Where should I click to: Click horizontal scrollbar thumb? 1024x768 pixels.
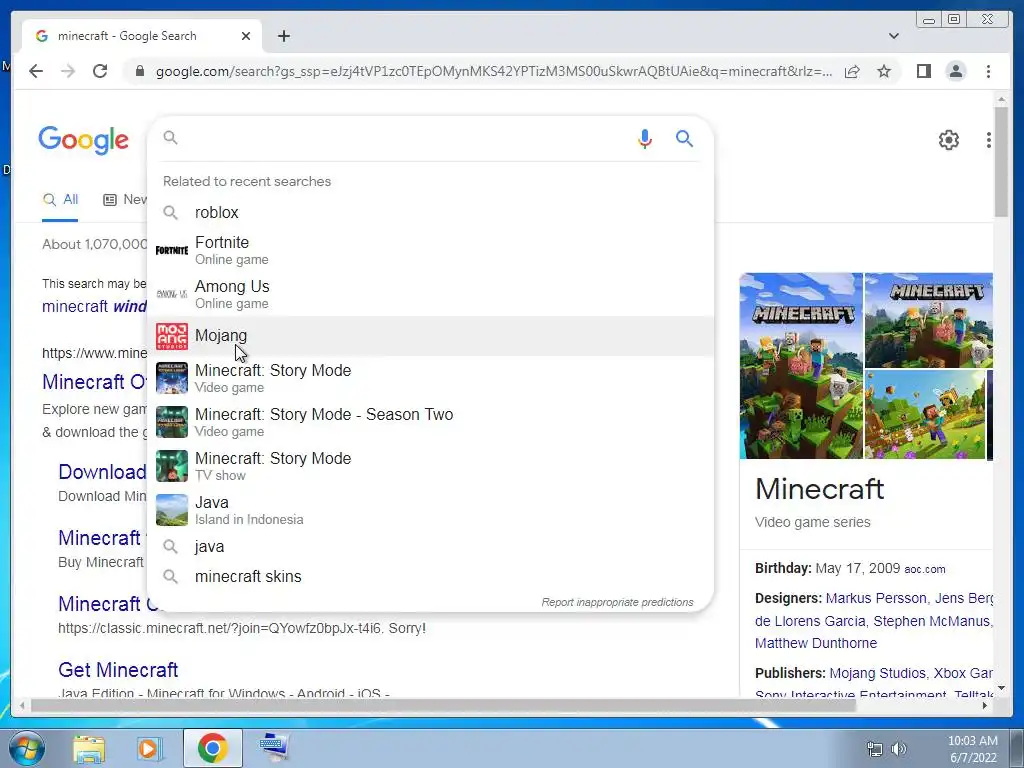tap(443, 705)
